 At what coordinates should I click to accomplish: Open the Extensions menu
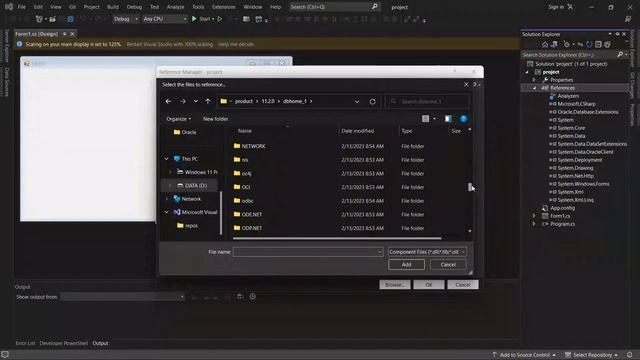click(x=223, y=7)
